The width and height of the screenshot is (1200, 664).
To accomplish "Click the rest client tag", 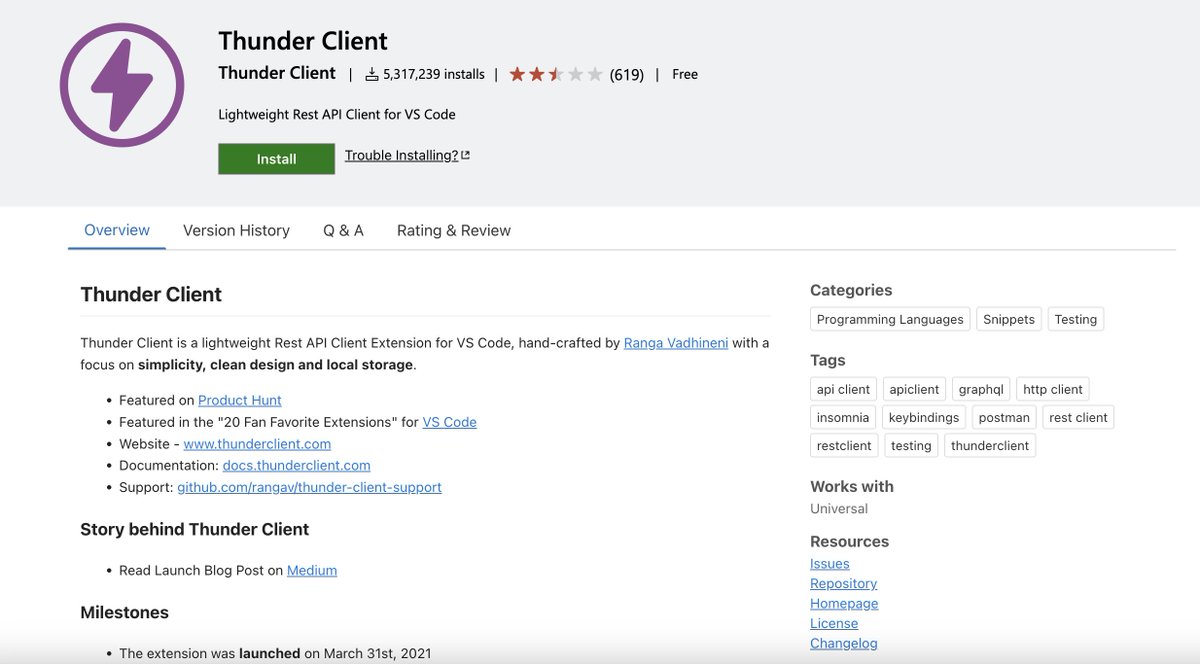I will [x=1078, y=417].
